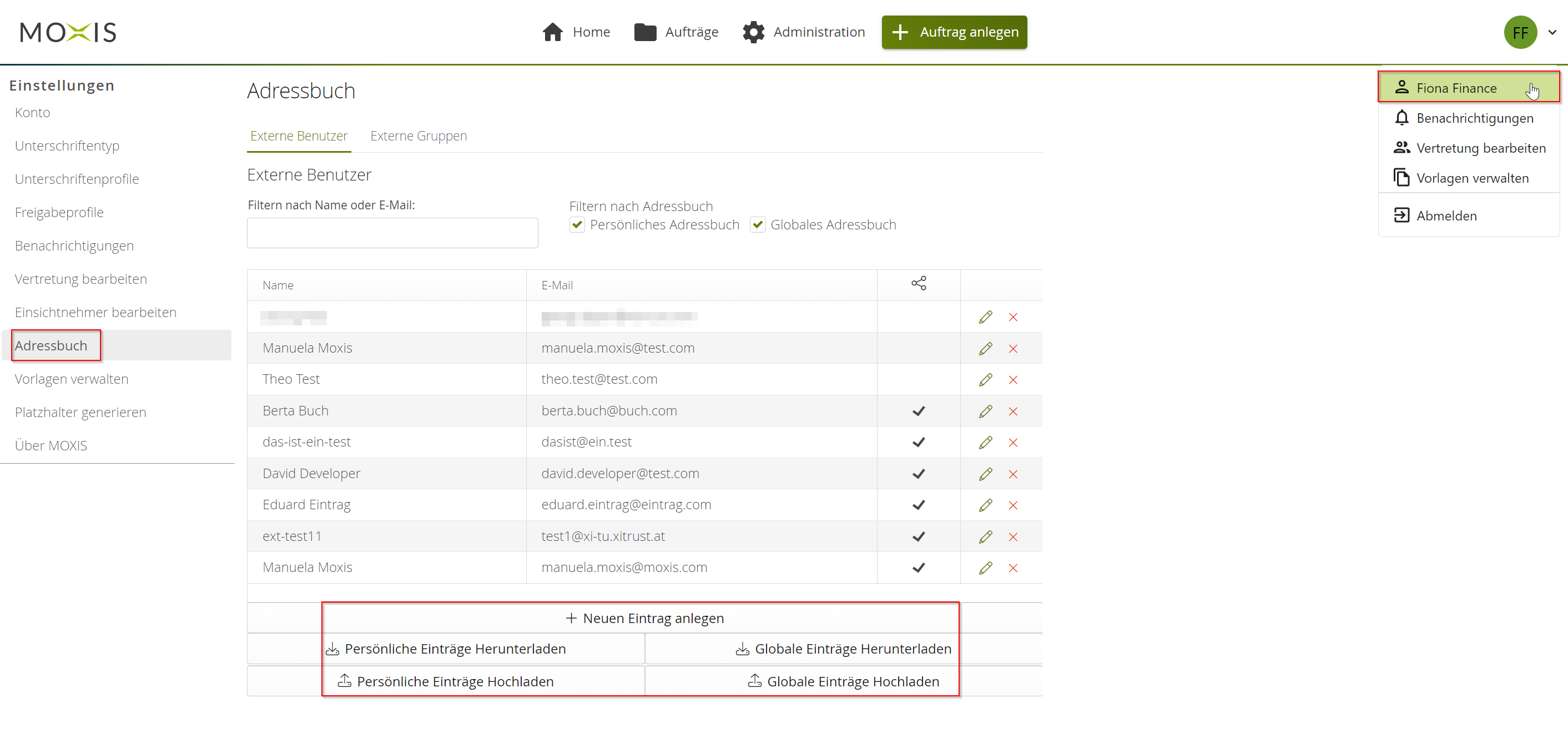Toggle Globales Adressbuch checkbox
The height and width of the screenshot is (738, 1568).
click(x=757, y=225)
